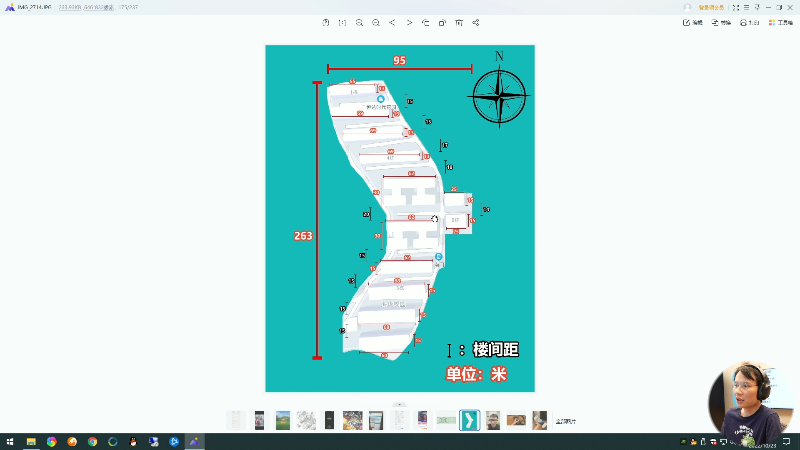Click the all pictures text after the thumbnails

coord(566,421)
